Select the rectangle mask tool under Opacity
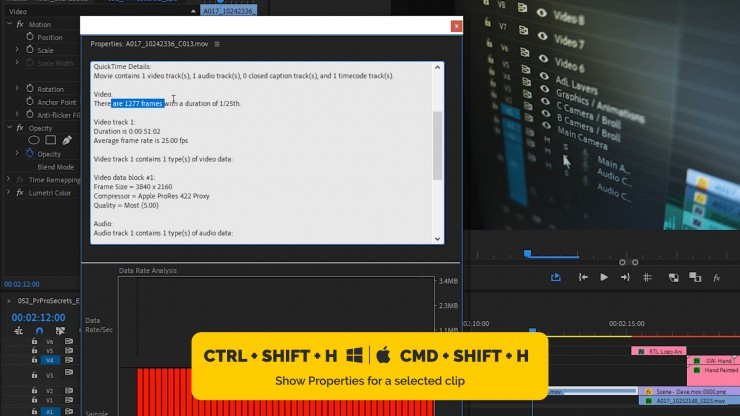The image size is (740, 416). 50,140
